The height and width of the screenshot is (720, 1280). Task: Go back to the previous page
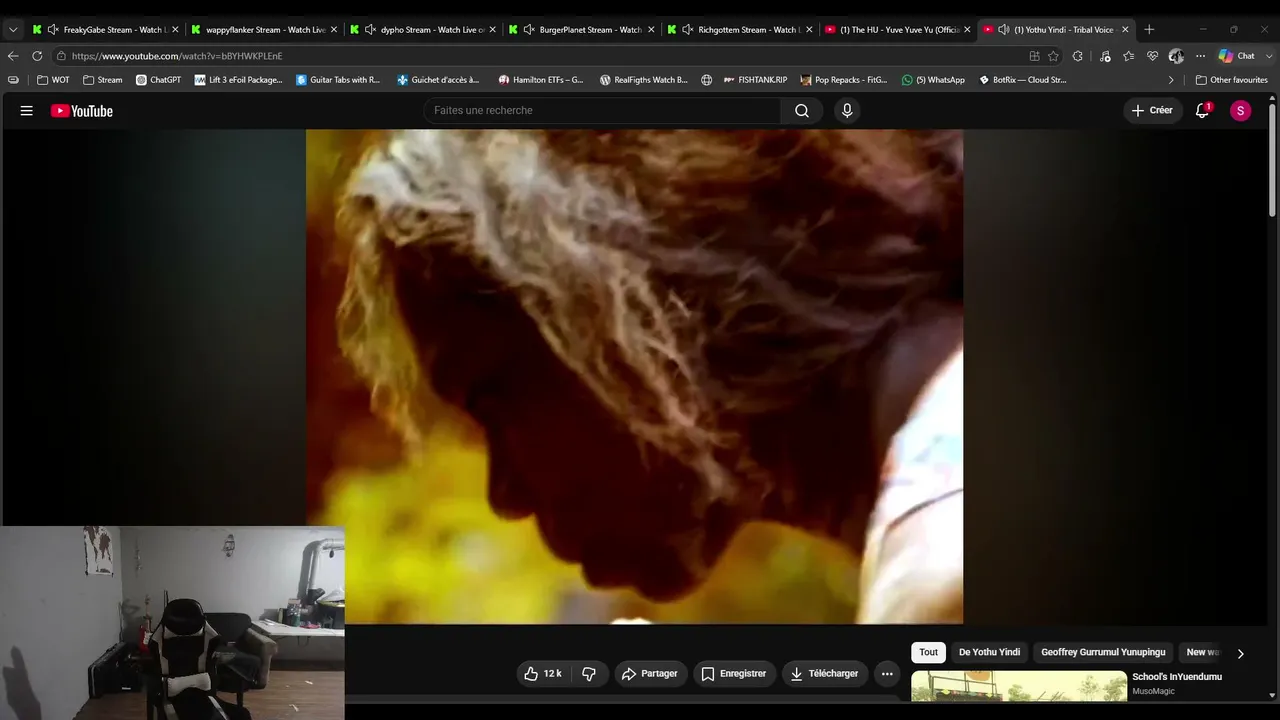[13, 56]
